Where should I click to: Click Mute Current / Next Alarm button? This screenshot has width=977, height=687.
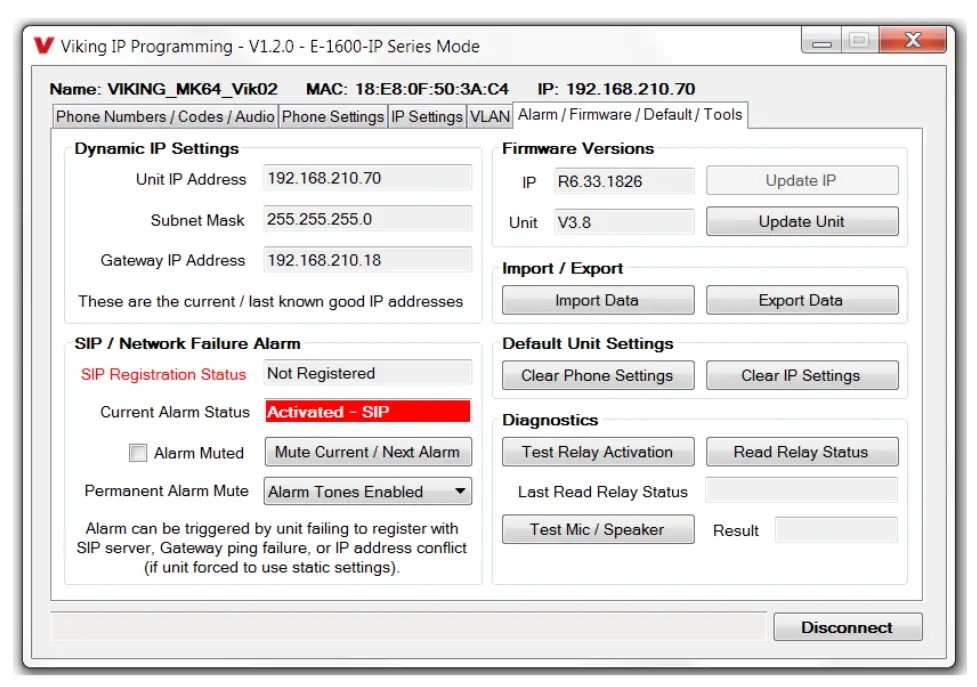[x=368, y=452]
